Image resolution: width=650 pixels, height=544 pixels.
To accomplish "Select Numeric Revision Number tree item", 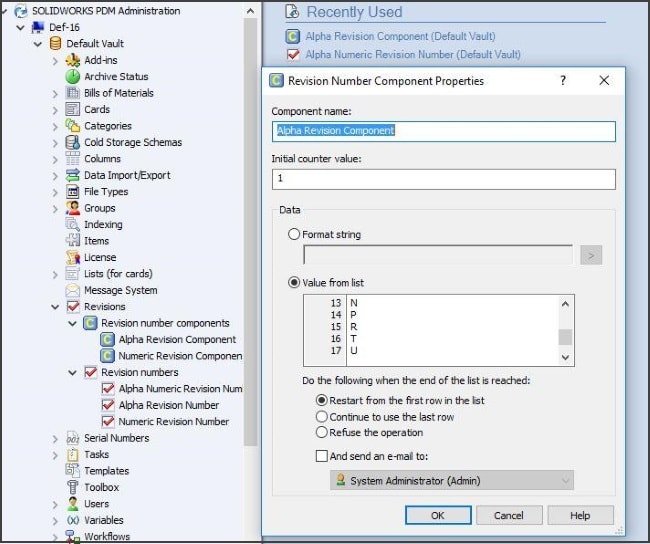I will point(174,422).
